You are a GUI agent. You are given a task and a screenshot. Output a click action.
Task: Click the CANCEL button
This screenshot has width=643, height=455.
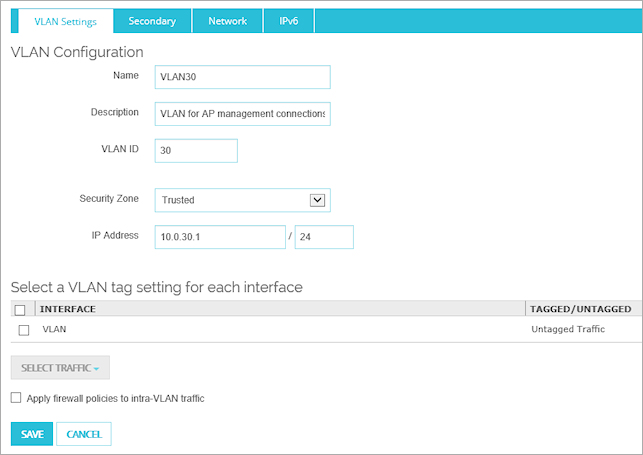tap(84, 434)
